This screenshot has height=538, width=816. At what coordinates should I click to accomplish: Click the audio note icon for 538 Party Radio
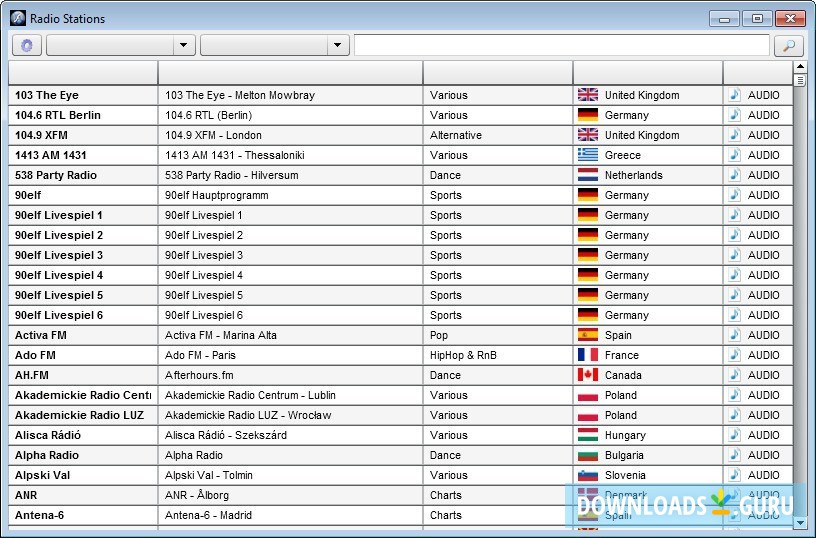734,175
